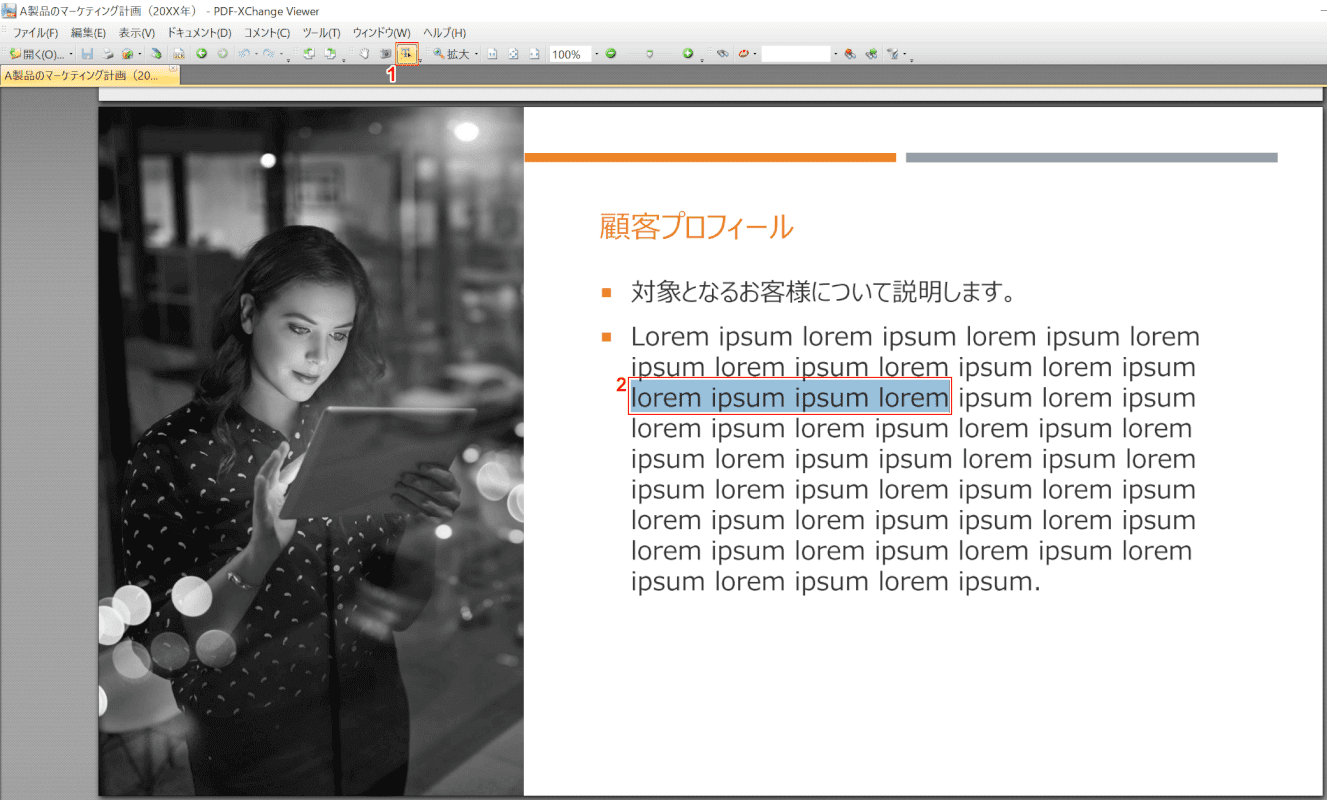Click the green plus zoom-in button
This screenshot has width=1327, height=800.
(688, 54)
